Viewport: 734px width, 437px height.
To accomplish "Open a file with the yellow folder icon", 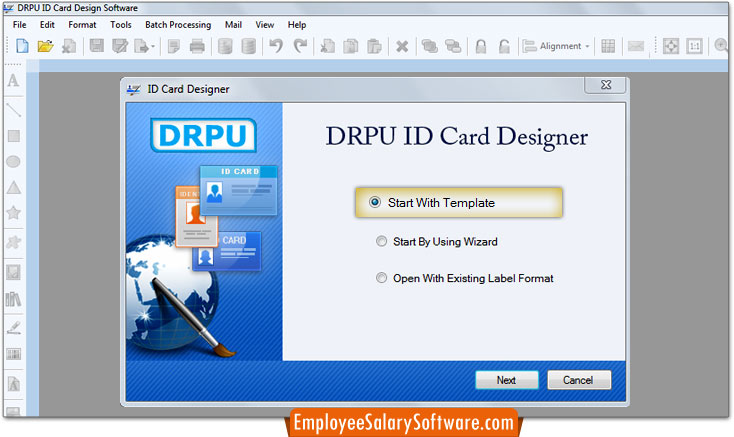I will 45,46.
